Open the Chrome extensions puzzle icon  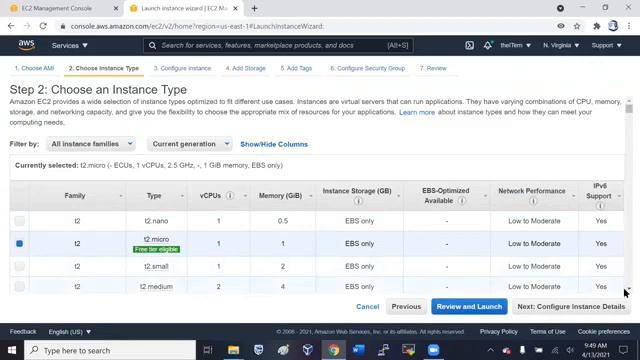click(596, 26)
